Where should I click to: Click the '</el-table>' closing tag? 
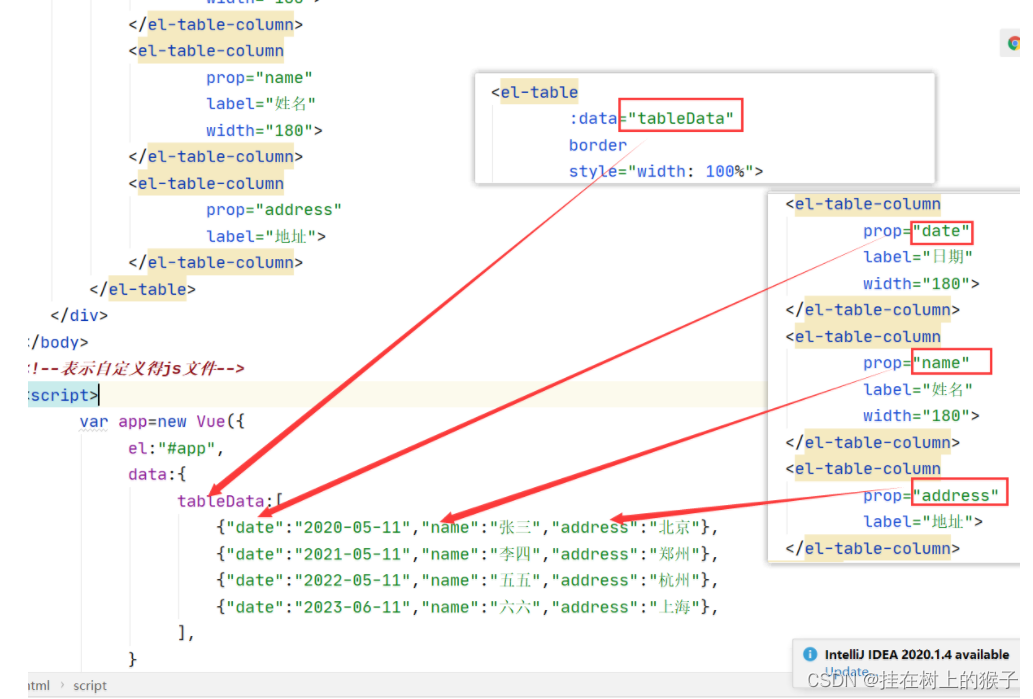pos(143,289)
